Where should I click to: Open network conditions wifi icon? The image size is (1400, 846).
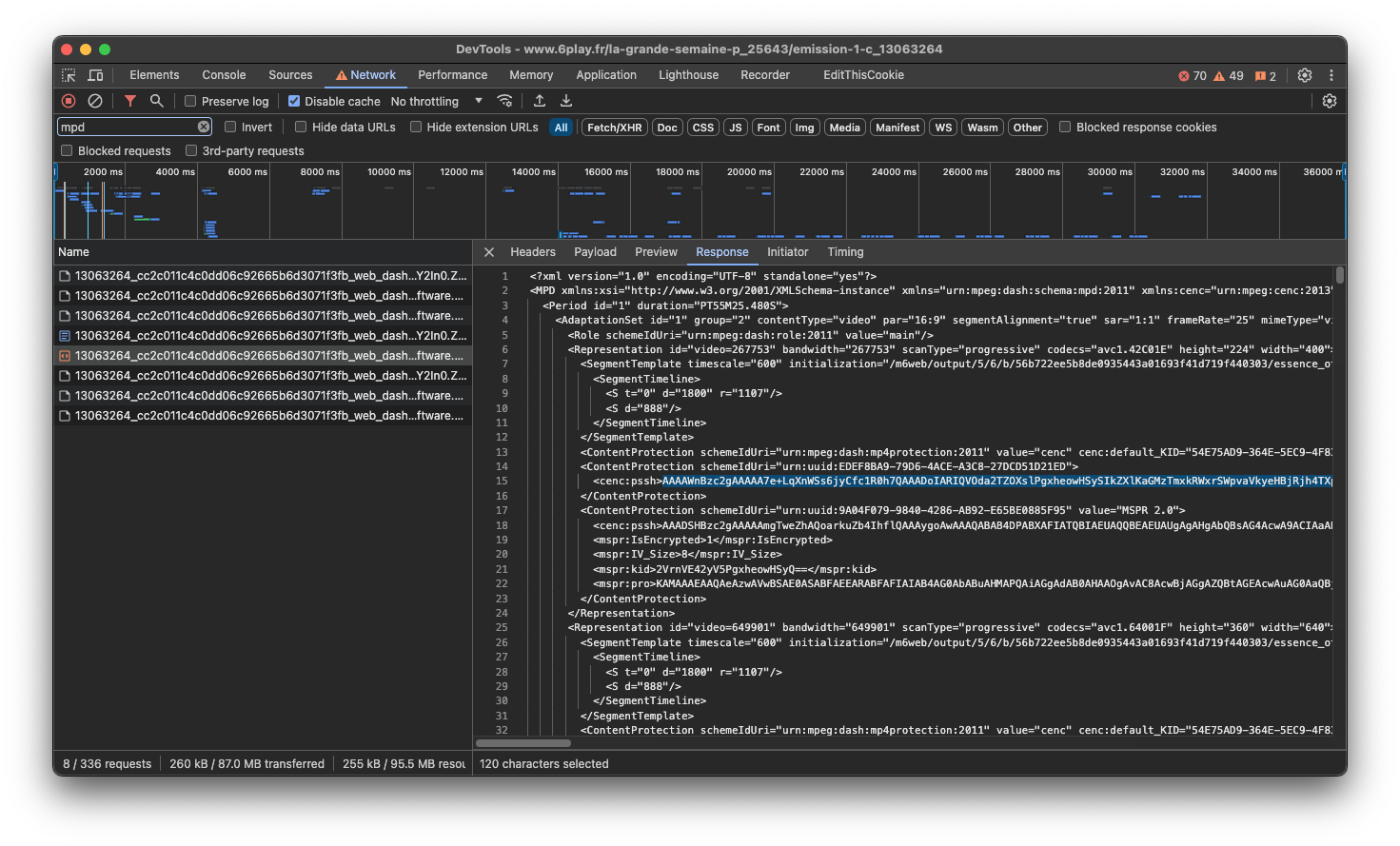pos(505,101)
